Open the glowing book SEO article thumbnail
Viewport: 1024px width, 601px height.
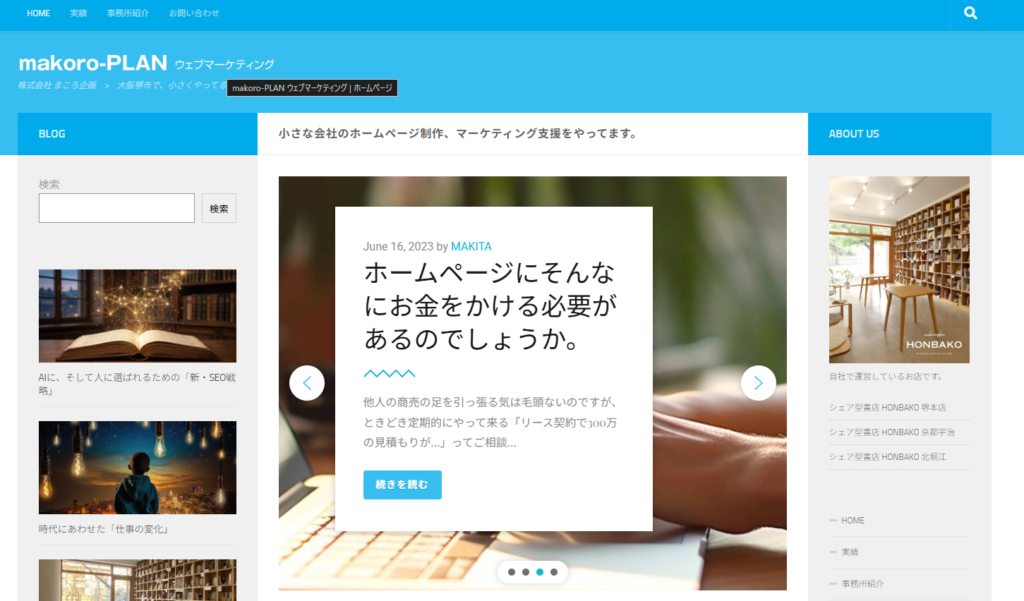(137, 316)
